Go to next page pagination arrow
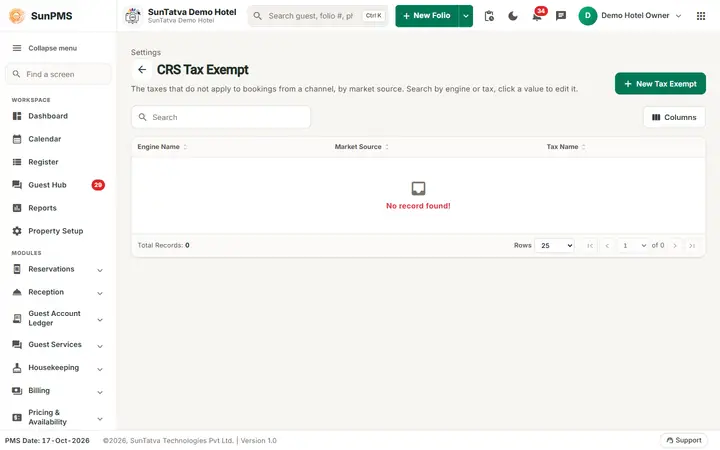 point(675,246)
